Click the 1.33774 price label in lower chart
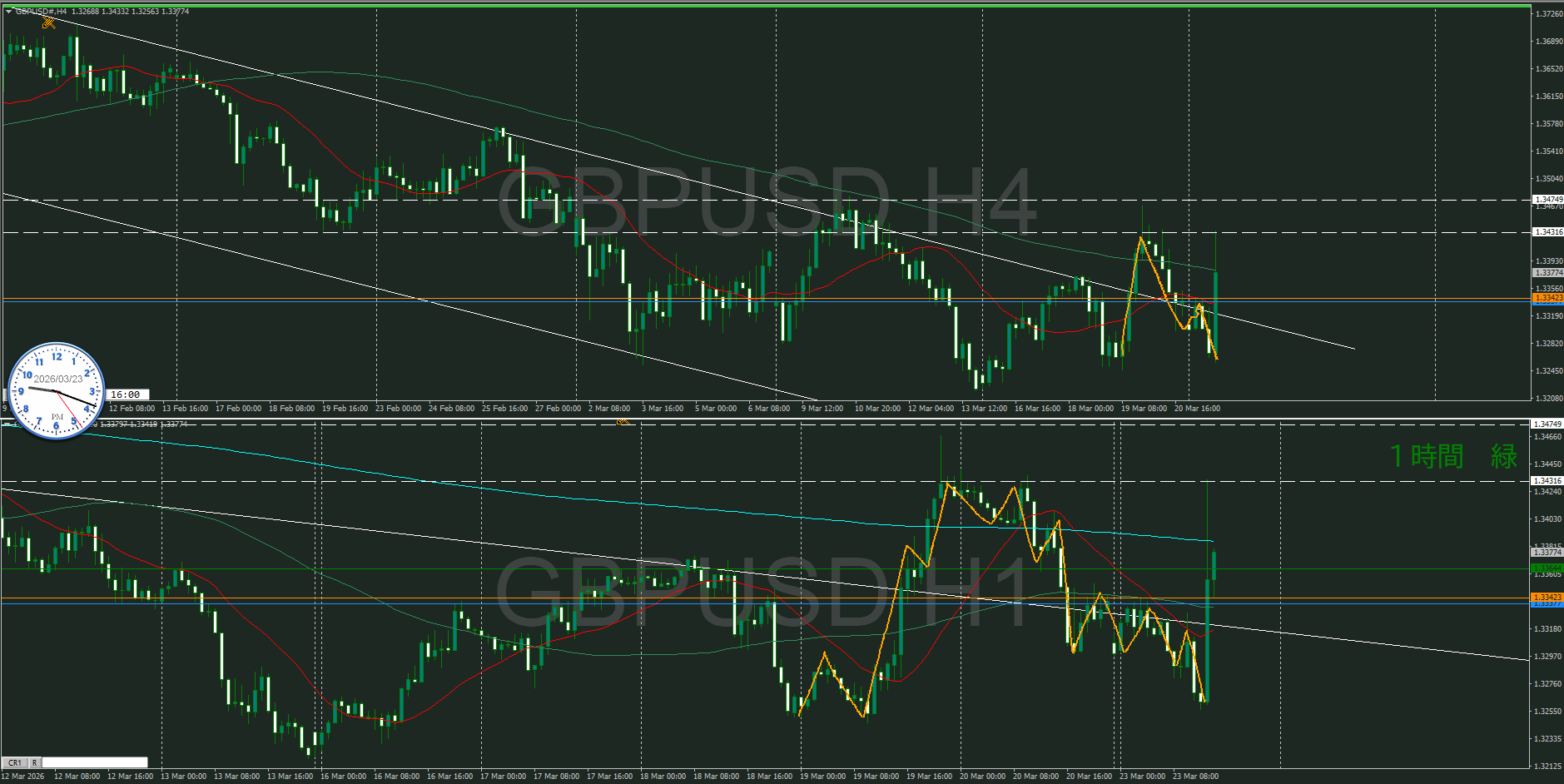The height and width of the screenshot is (784, 1564). [x=1547, y=552]
